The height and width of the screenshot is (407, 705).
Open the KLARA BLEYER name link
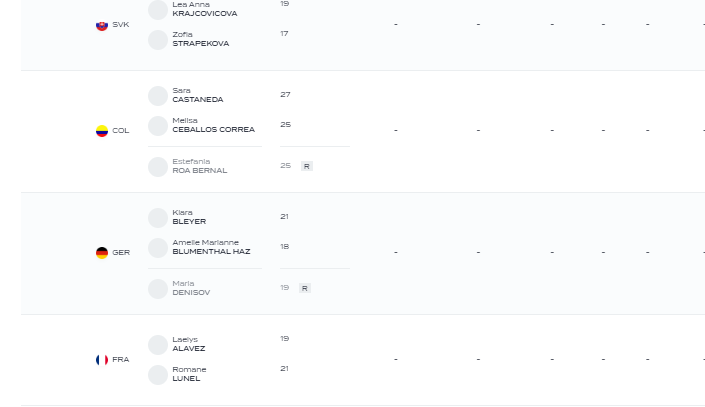(189, 217)
